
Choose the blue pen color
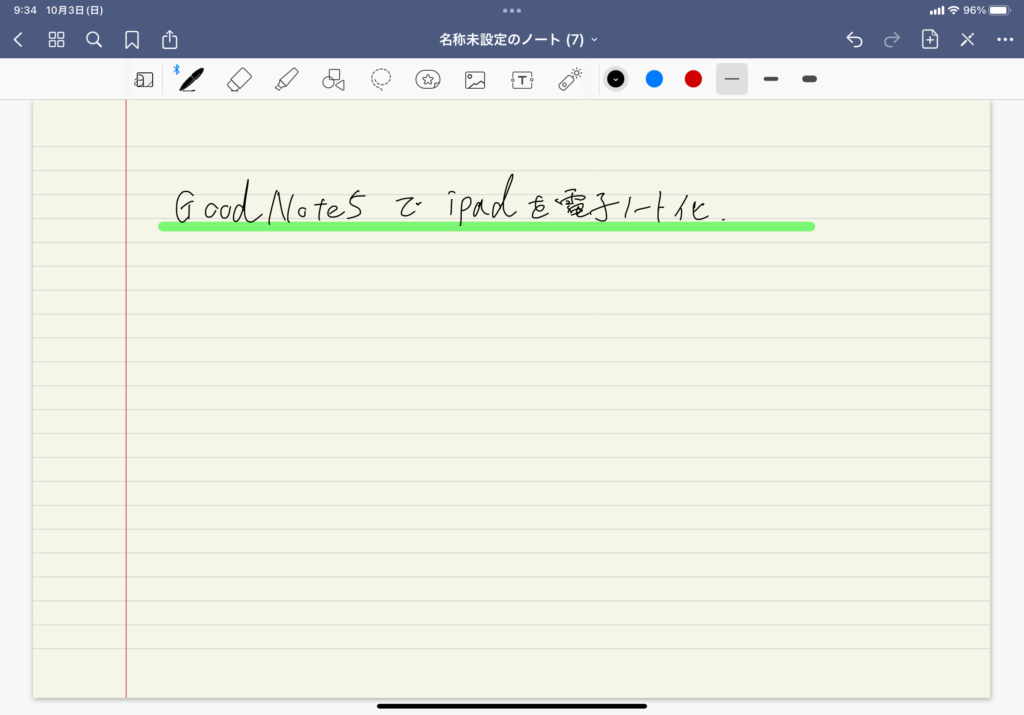click(x=654, y=79)
